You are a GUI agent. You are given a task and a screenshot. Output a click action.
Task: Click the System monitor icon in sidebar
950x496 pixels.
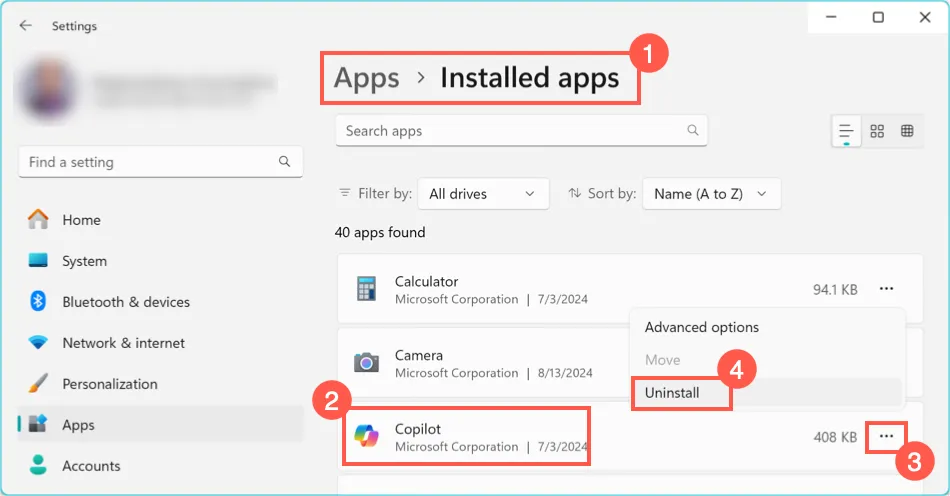click(x=38, y=260)
